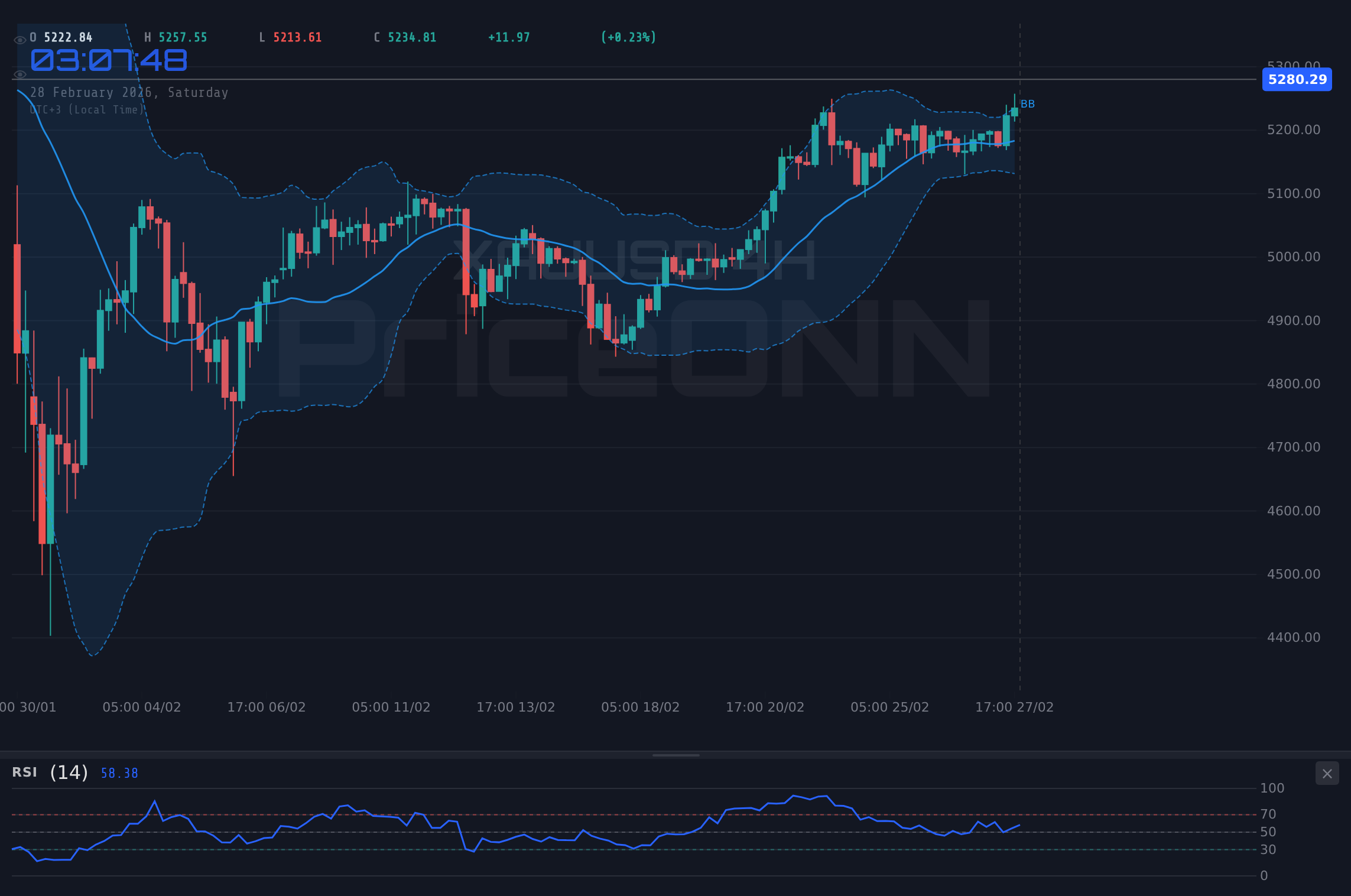Select the current price badge showing 5280.29

click(x=1297, y=80)
